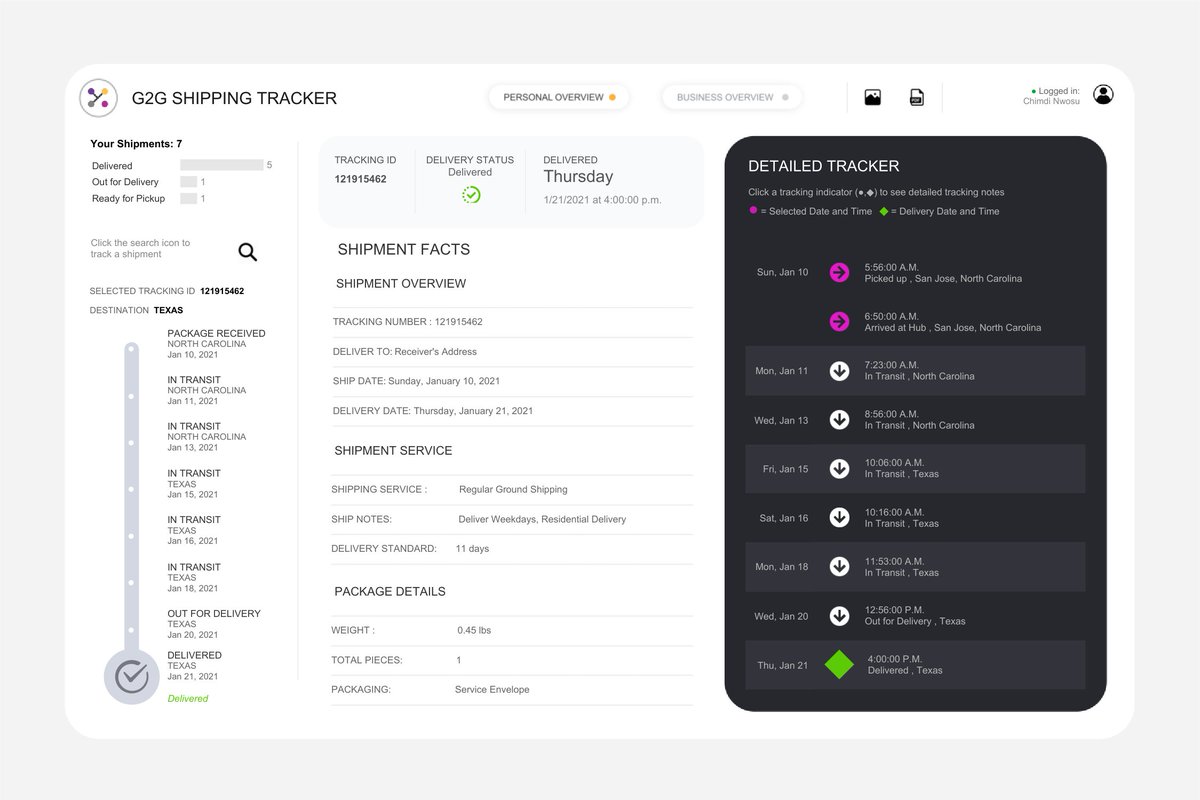This screenshot has height=800, width=1200.
Task: Click 'DELIVERY DATE: Thursday, January 21, 2021' row
Action: 512,411
